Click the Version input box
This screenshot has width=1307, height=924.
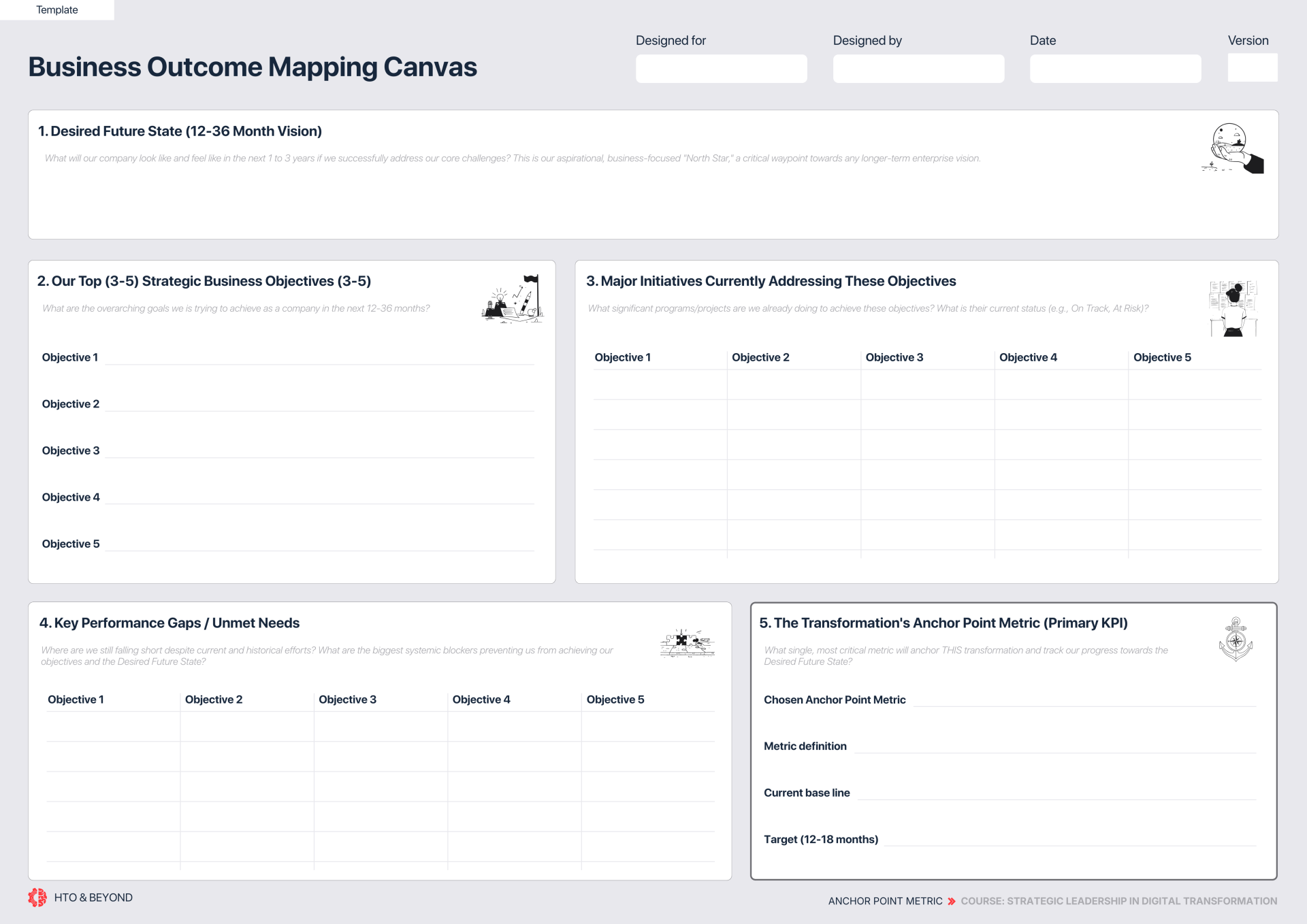1252,68
